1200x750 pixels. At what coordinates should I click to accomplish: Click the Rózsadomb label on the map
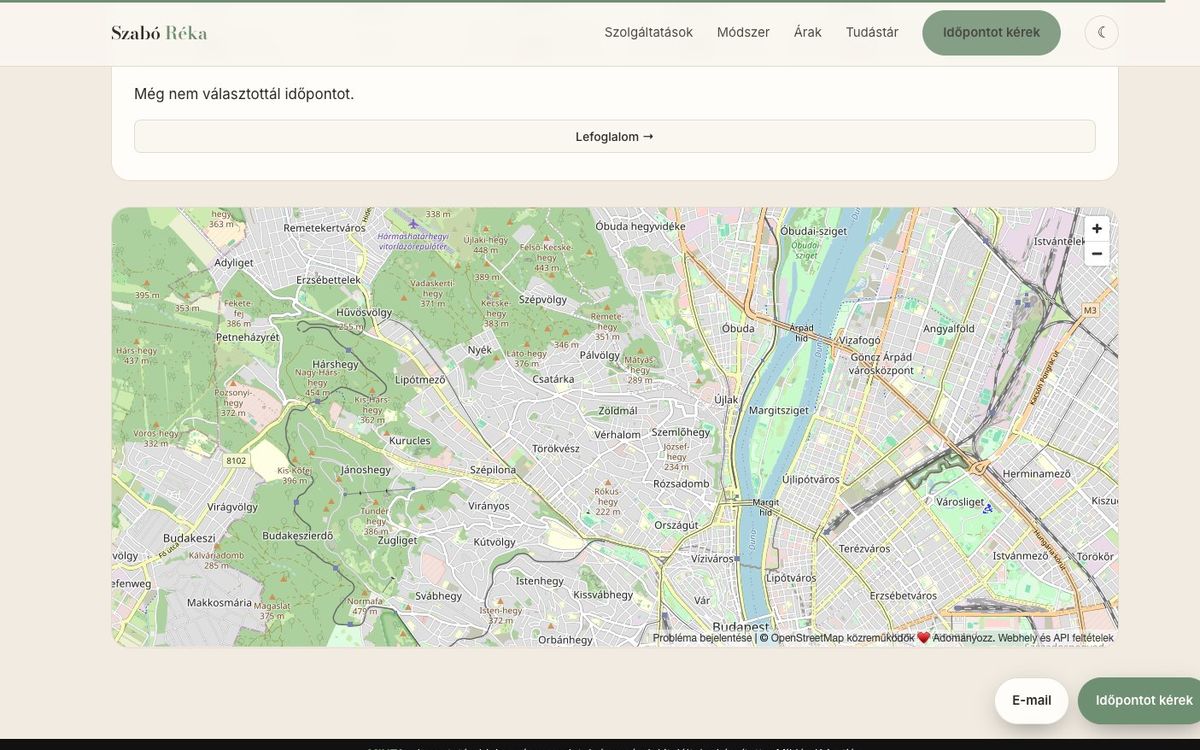click(x=681, y=484)
